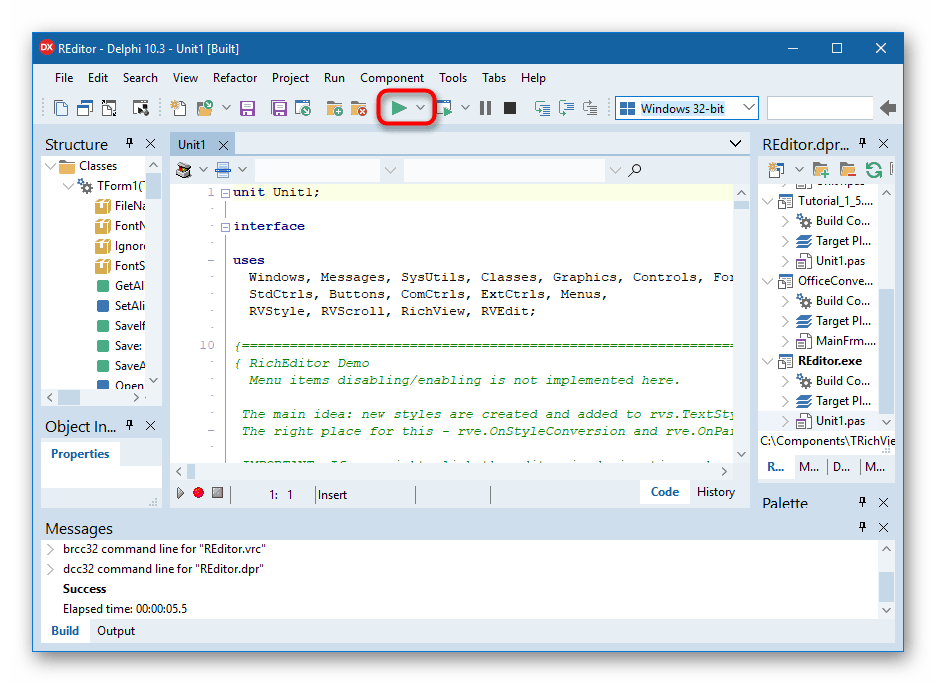Image resolution: width=936 pixels, height=684 pixels.
Task: Toggle the pin on REditor.dpr project panel
Action: (863, 143)
